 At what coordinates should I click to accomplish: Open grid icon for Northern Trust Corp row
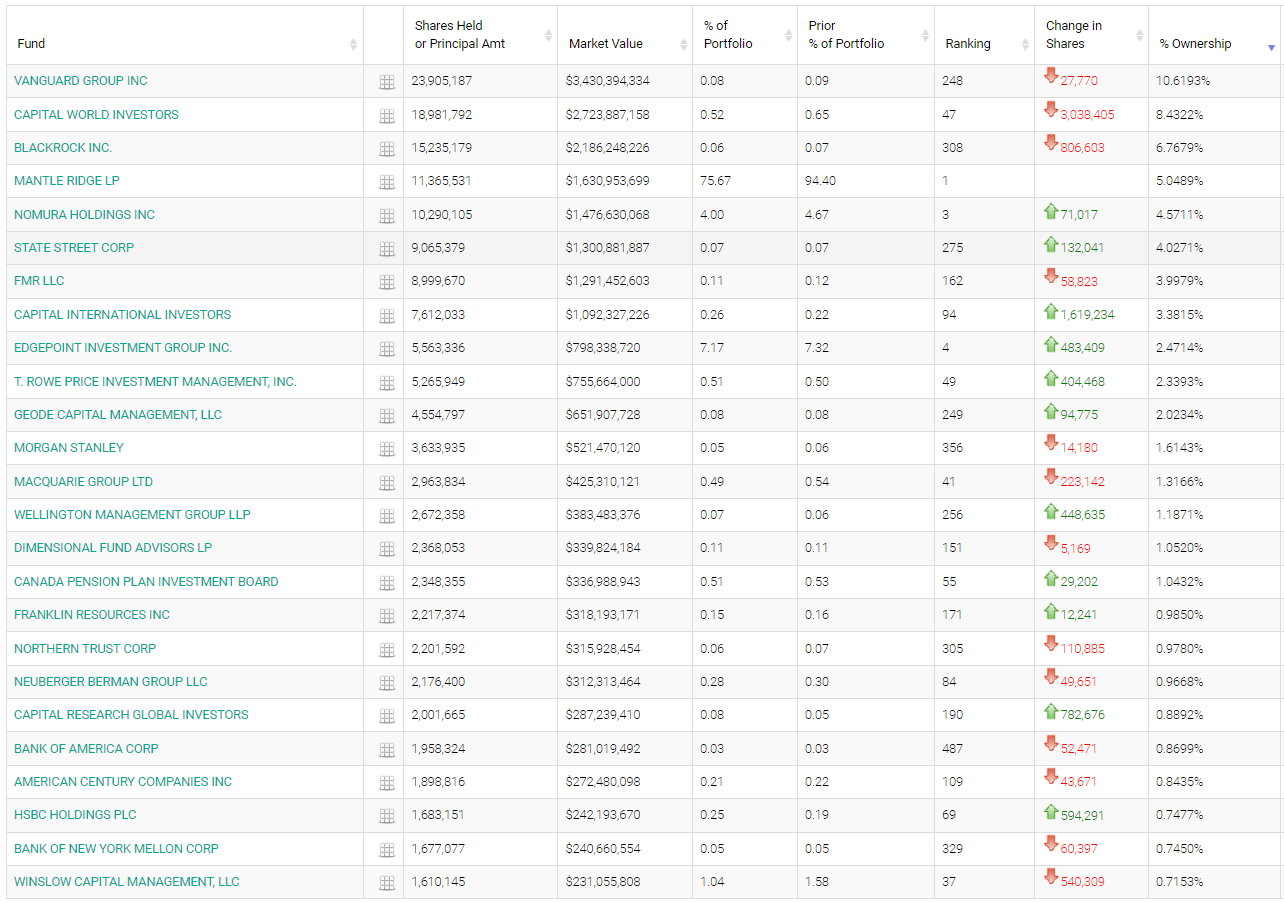tap(387, 650)
